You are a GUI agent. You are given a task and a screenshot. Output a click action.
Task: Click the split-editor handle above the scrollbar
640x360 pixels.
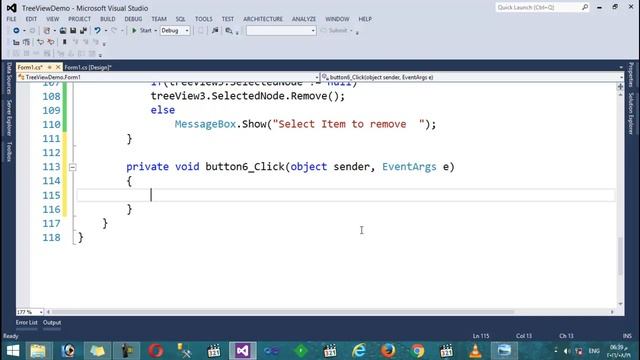[x=620, y=87]
